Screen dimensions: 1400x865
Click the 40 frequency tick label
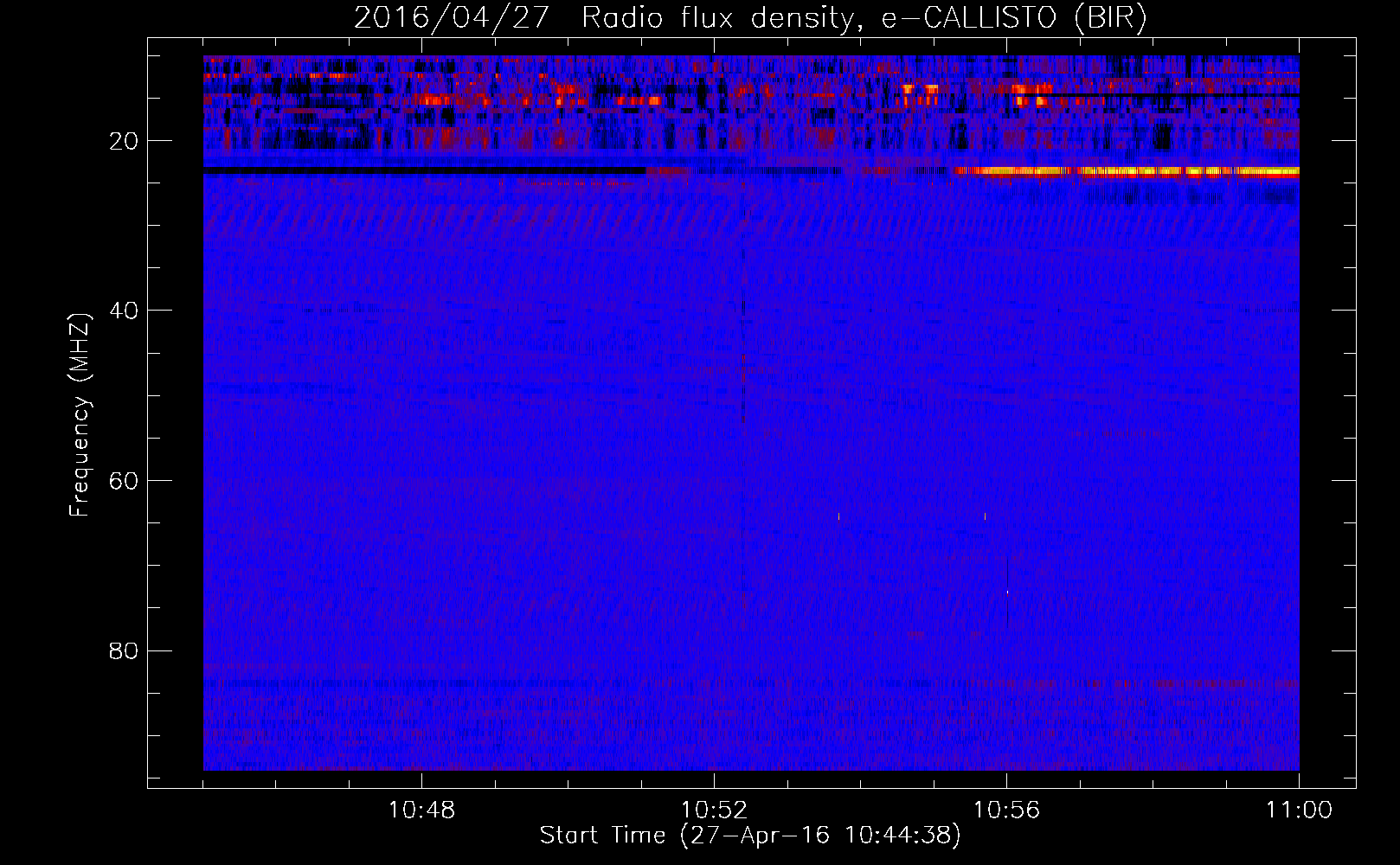[x=124, y=311]
